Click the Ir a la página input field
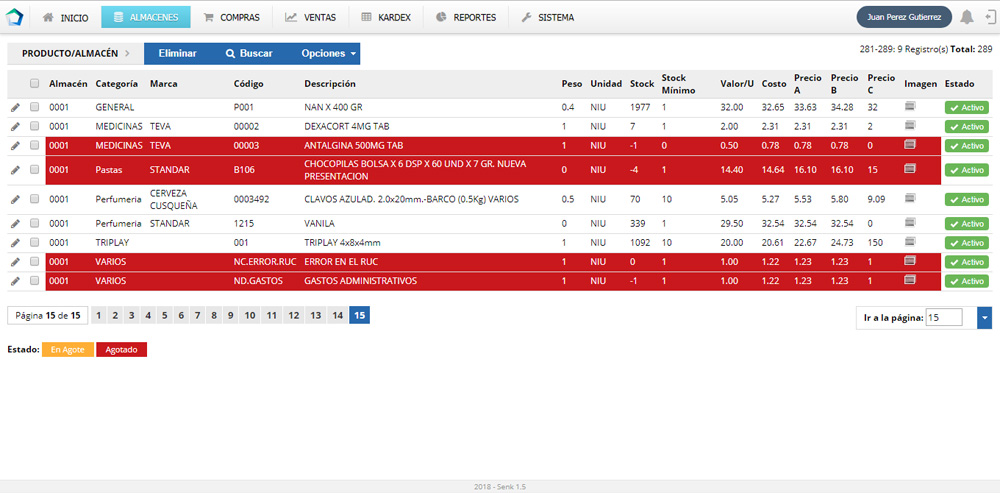 944,317
